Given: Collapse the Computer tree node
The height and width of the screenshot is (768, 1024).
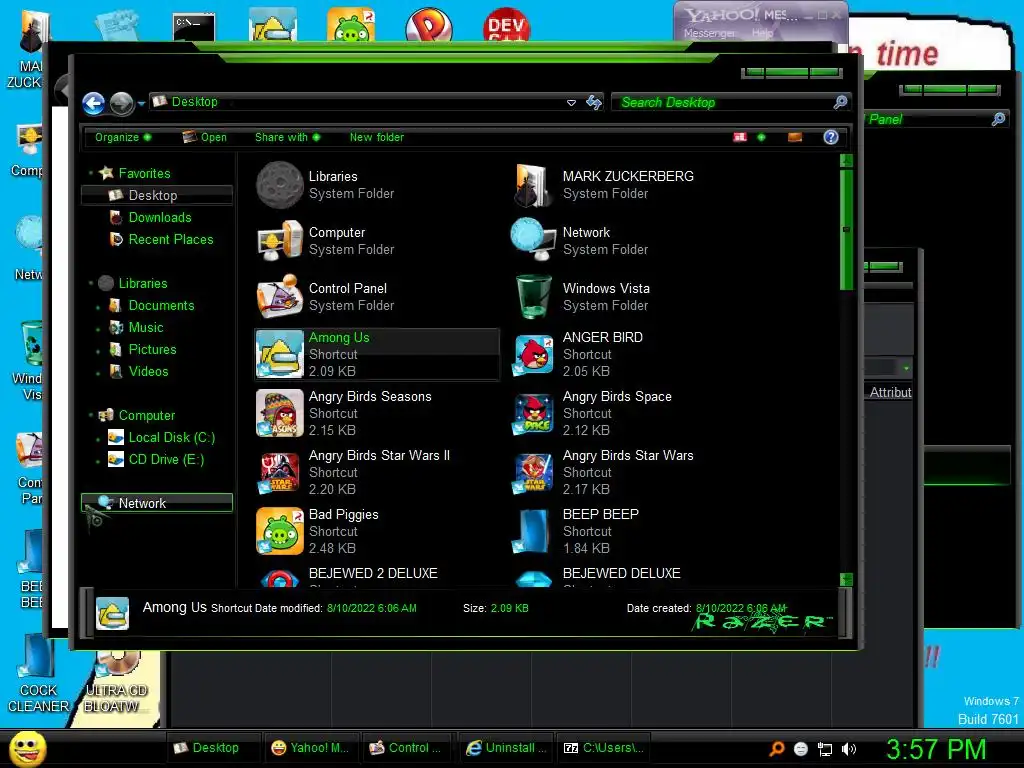Looking at the screenshot, I should pos(91,415).
